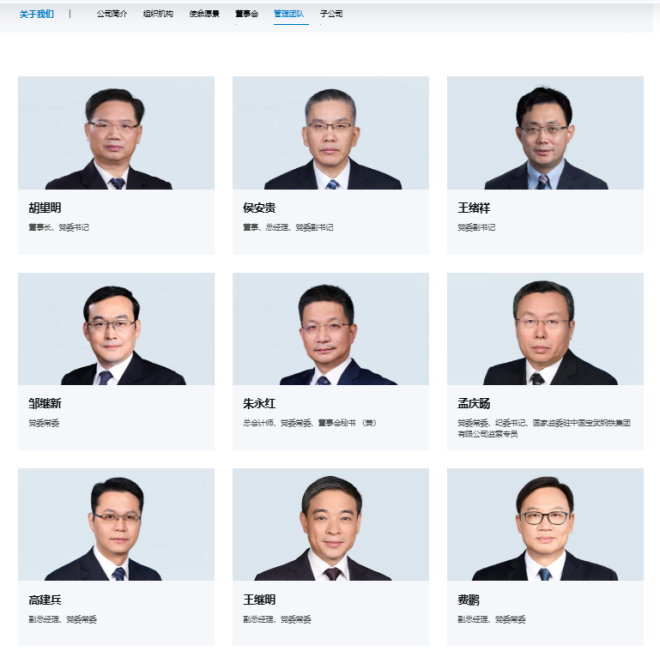Open the portrait photo above 邹继新
660x651 pixels.
(116, 329)
